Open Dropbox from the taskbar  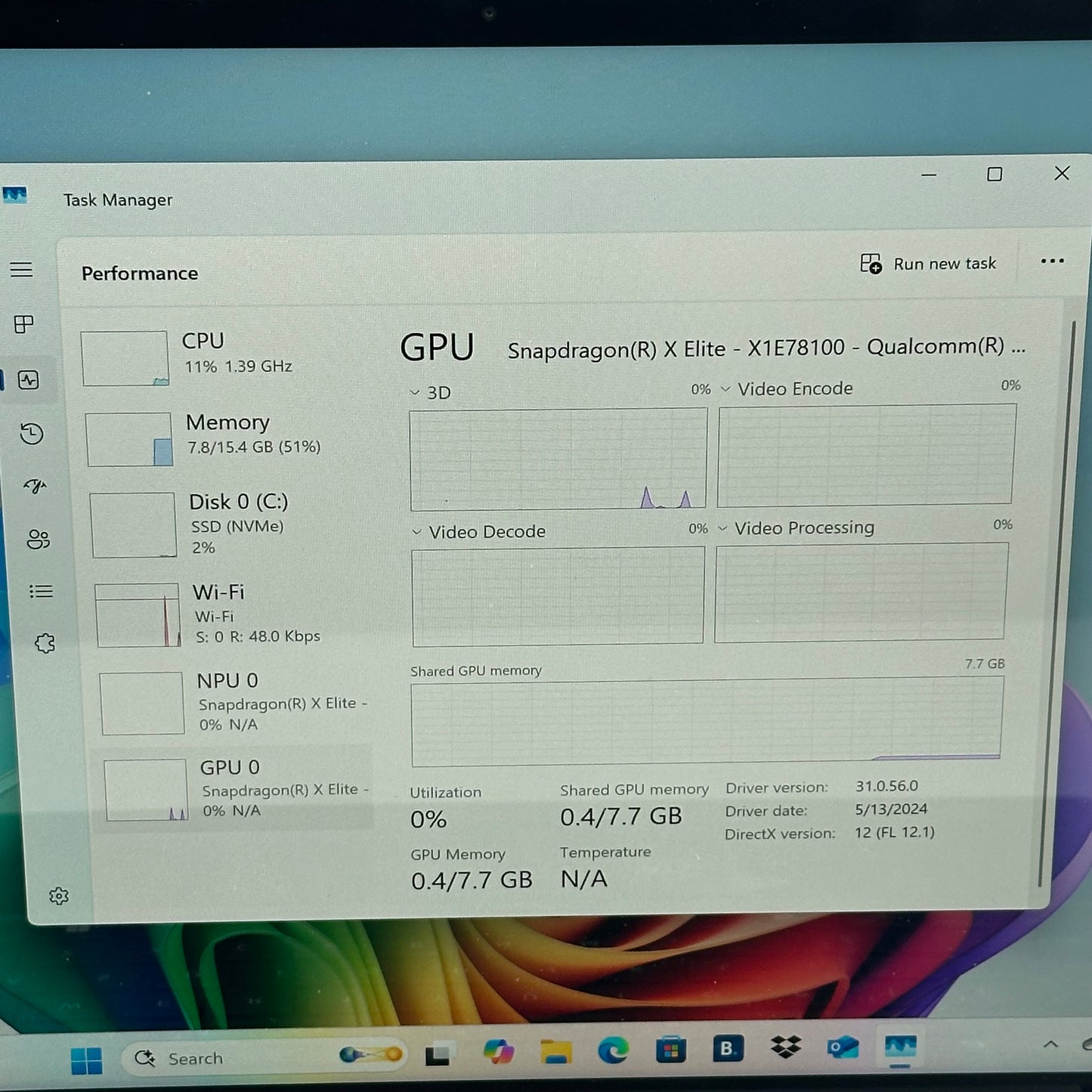click(786, 1047)
